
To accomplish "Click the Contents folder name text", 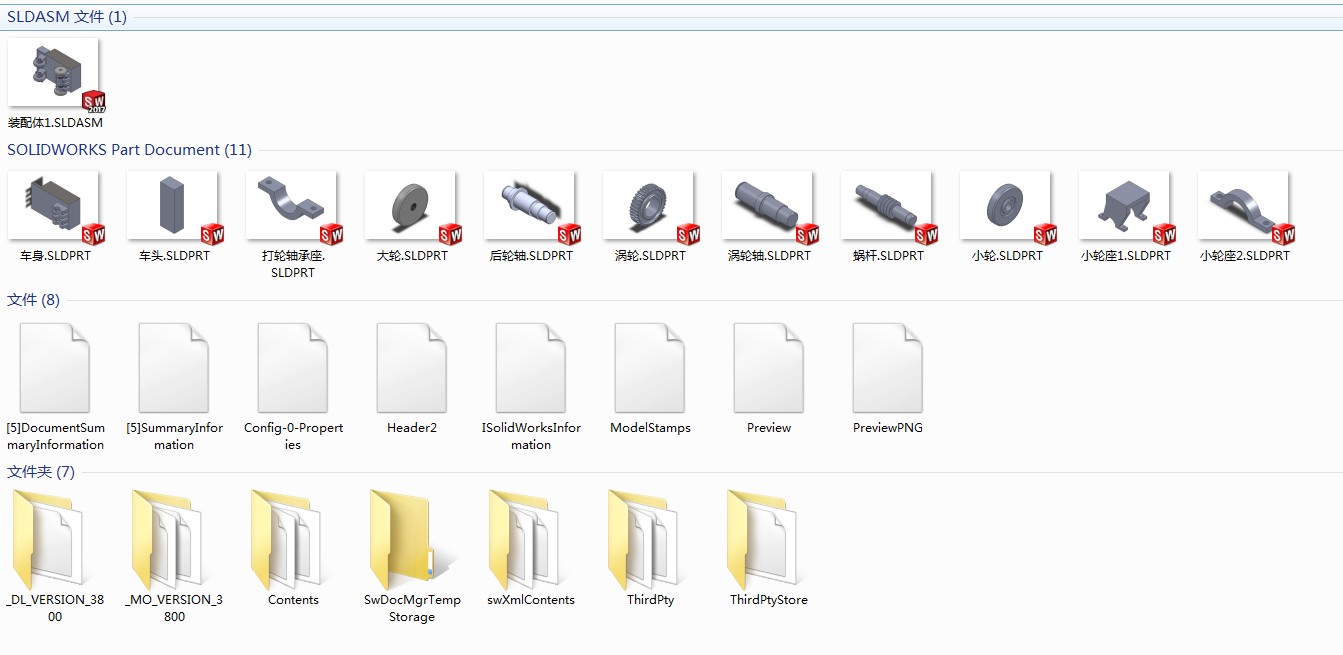I will click(293, 600).
